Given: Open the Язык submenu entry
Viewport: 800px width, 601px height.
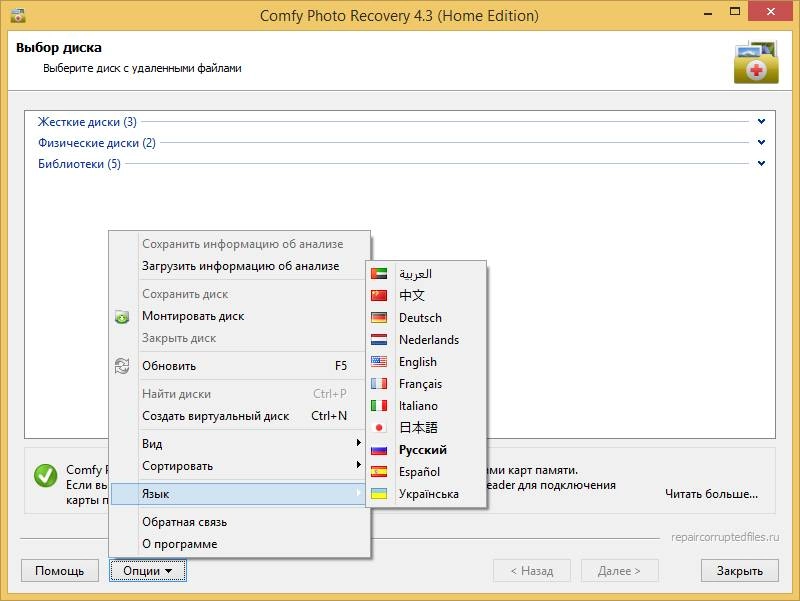Looking at the screenshot, I should 238,494.
